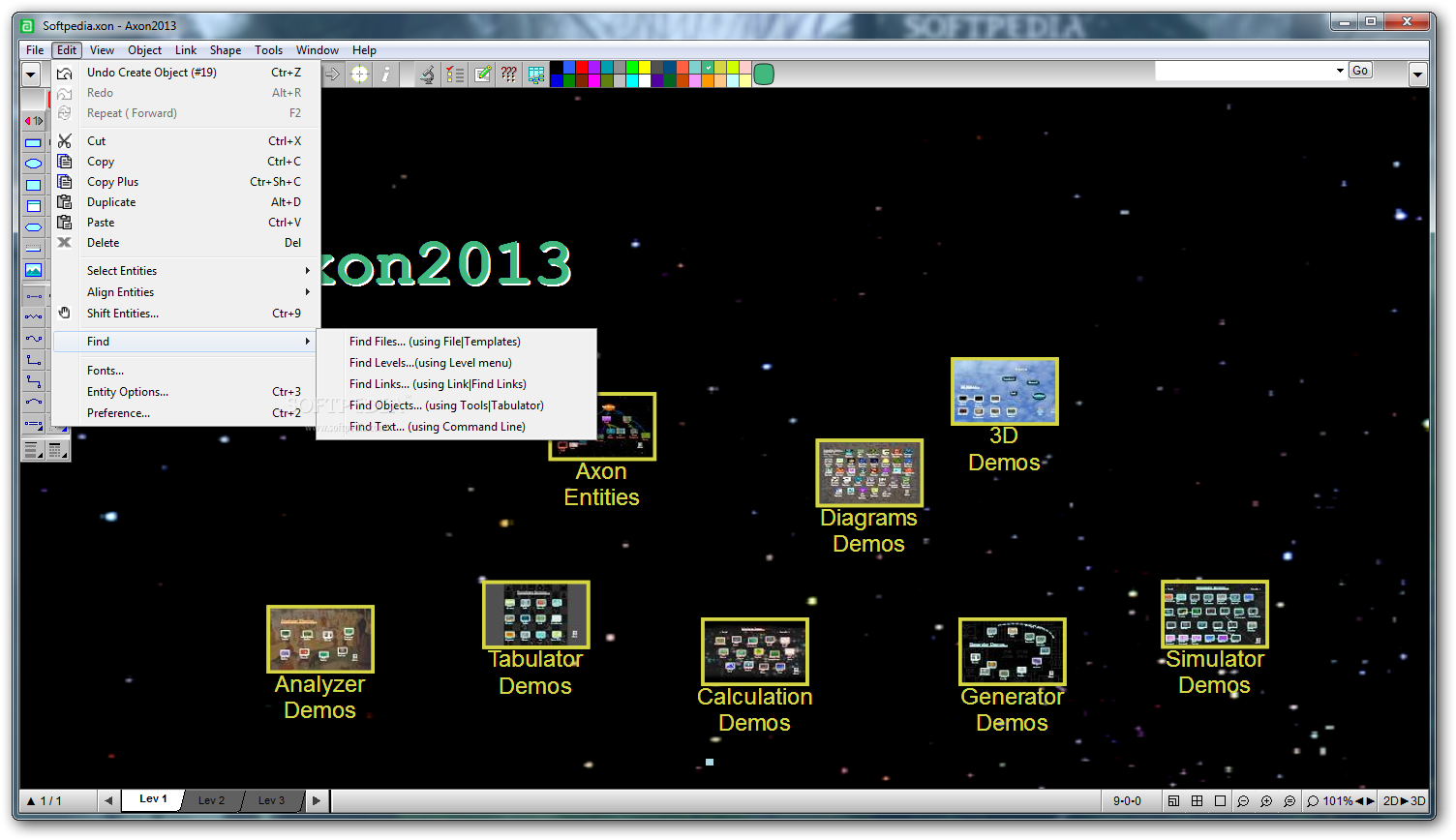The image size is (1456, 840).
Task: Select the straight link line tool
Action: [33, 296]
